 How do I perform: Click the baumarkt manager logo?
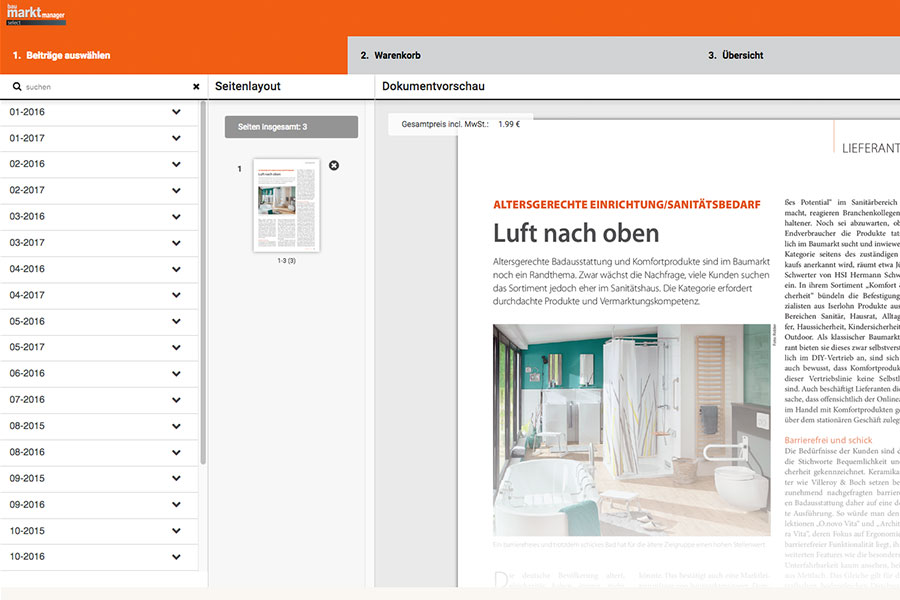[36, 14]
